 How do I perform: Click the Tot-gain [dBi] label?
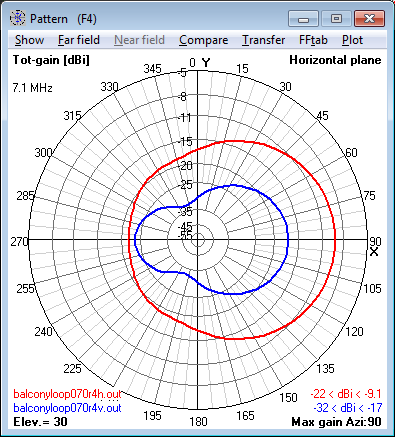(51, 60)
